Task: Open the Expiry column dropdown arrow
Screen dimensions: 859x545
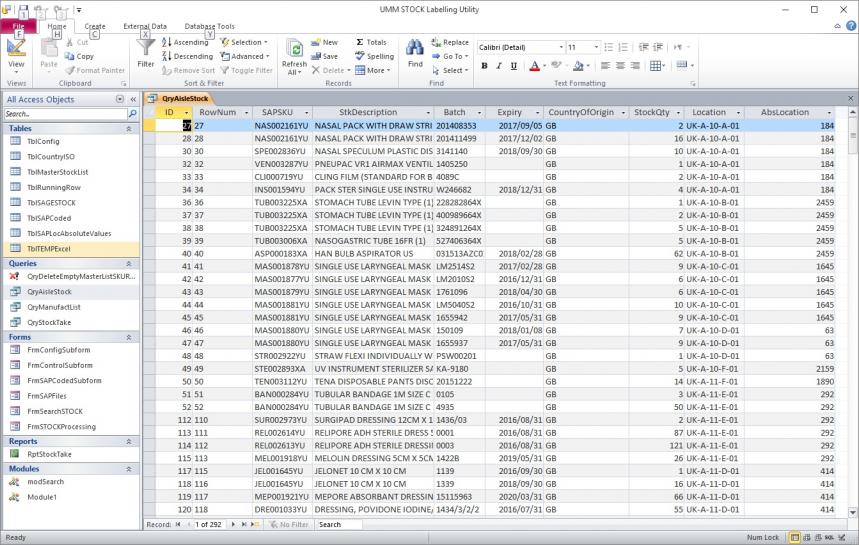Action: (x=537, y=112)
